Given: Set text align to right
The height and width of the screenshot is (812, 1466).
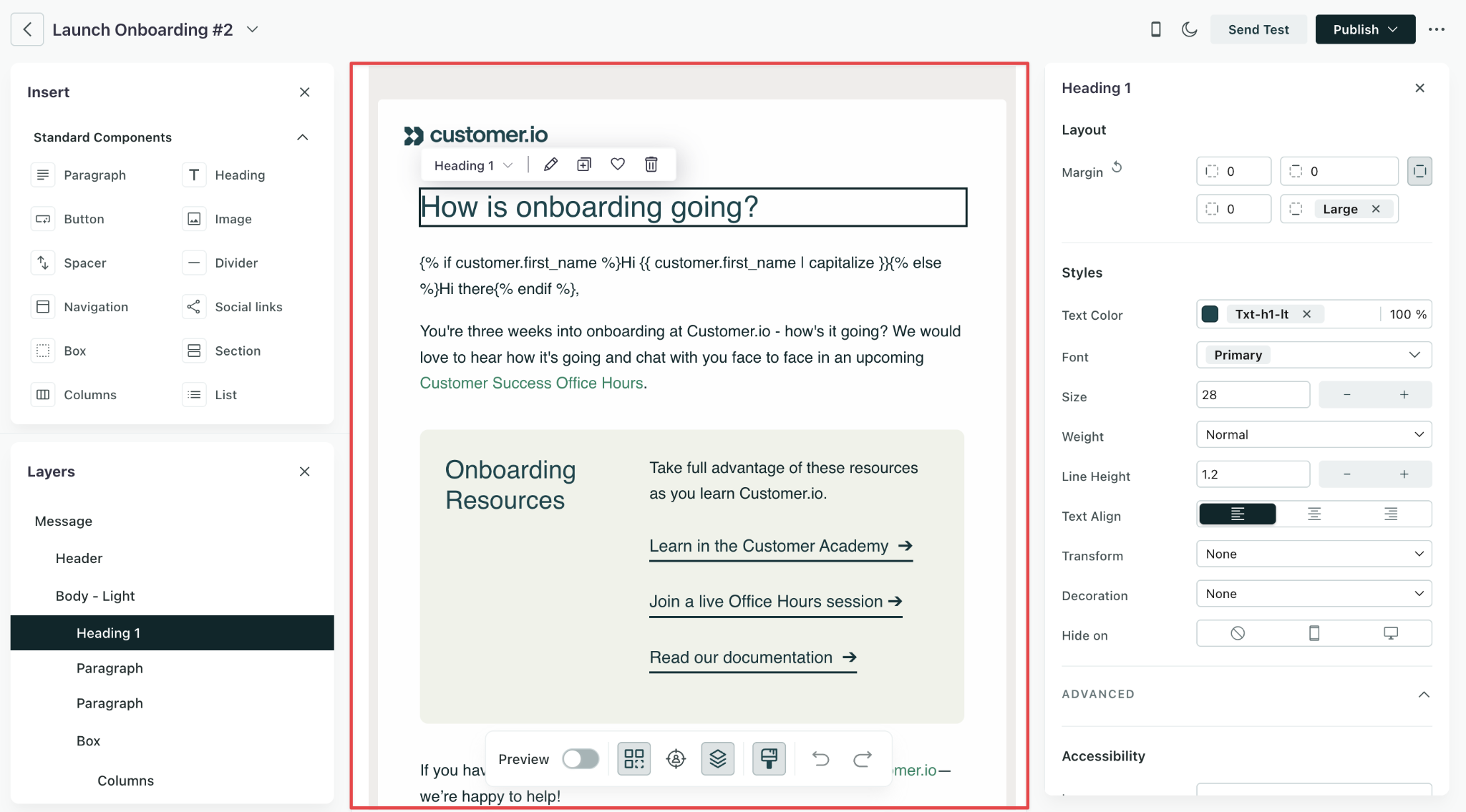Looking at the screenshot, I should [x=1391, y=514].
